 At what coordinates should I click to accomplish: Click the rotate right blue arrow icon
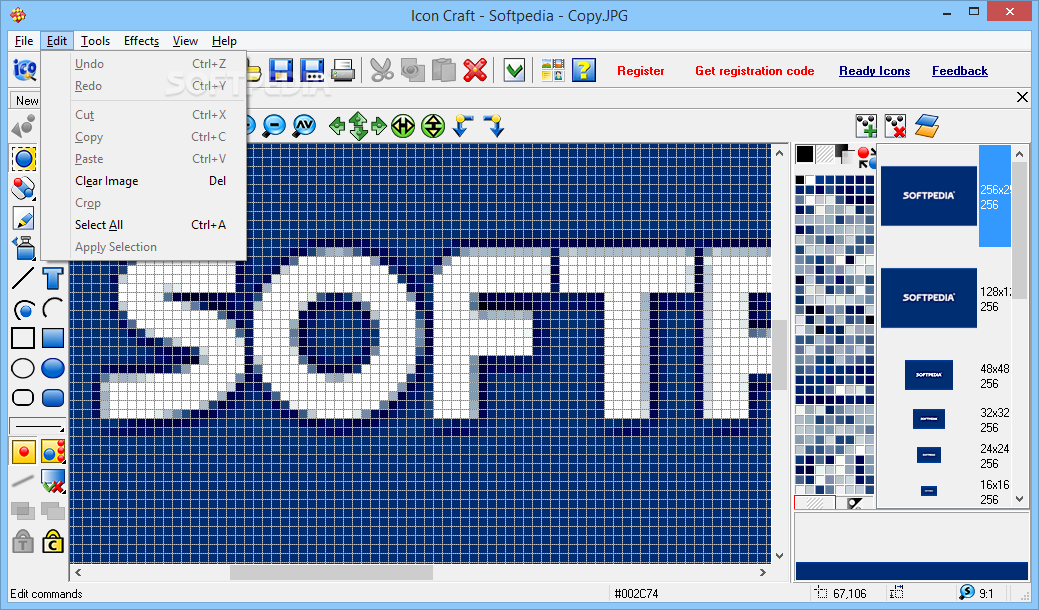coord(494,125)
